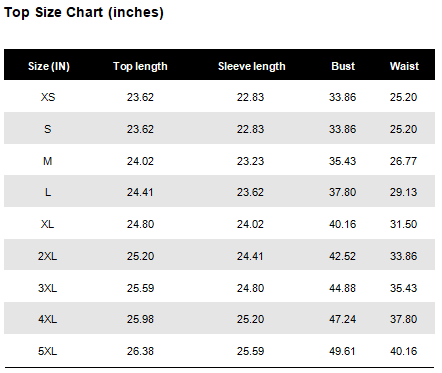Viewport: 442px width, 373px height.
Task: Select the L size row label
Action: point(48,192)
